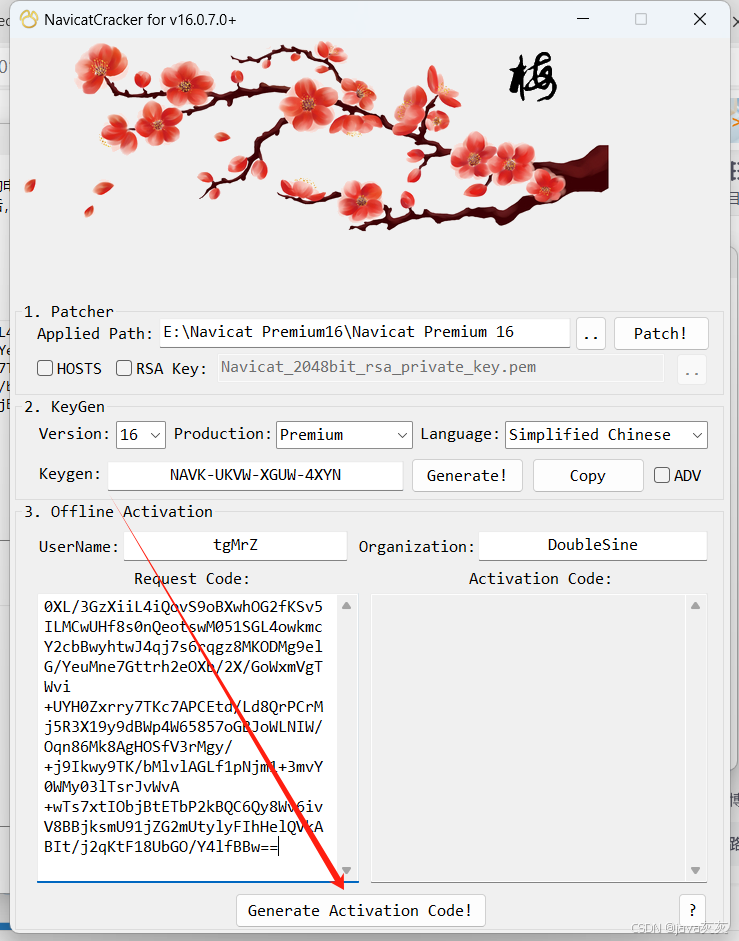Click the 'Activation Code:' label
Viewport: 739px width, 941px height.
(540, 579)
